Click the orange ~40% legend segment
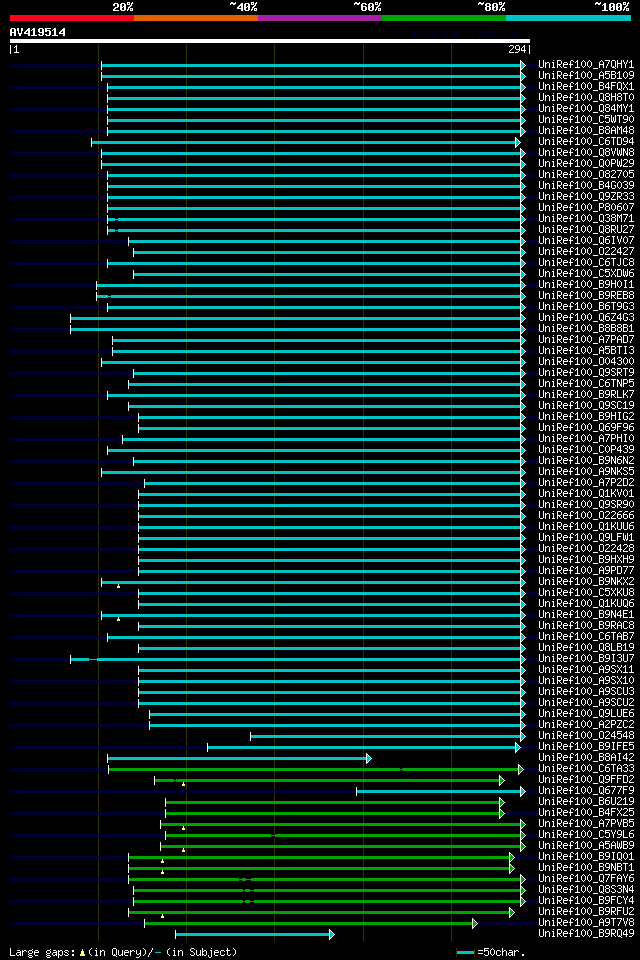Image resolution: width=640 pixels, height=960 pixels. click(196, 18)
